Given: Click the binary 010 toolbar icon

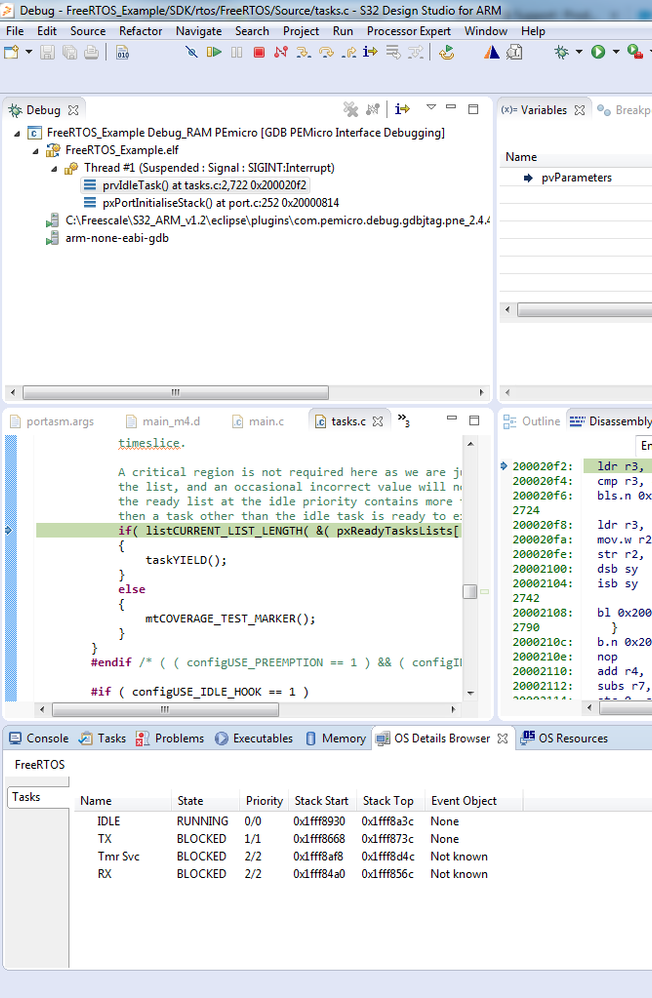Looking at the screenshot, I should pyautogui.click(x=123, y=52).
